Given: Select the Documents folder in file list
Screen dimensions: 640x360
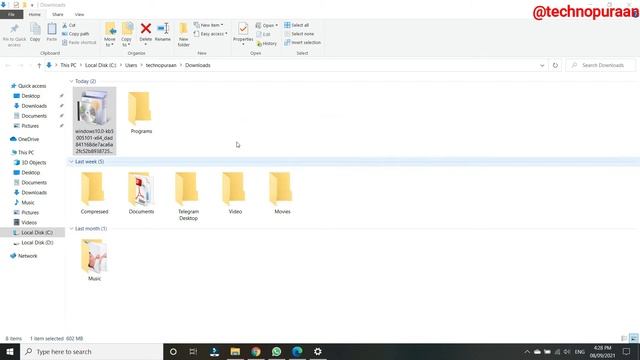Looking at the screenshot, I should tap(141, 193).
